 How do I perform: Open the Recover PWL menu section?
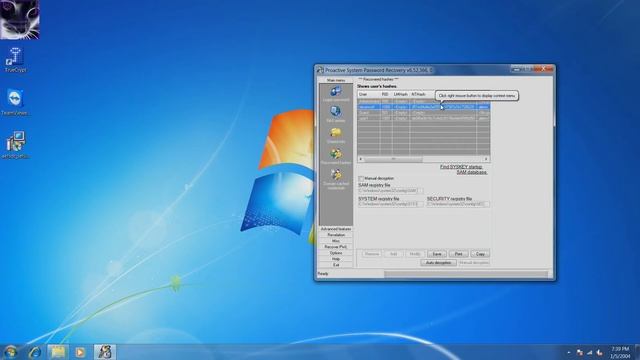(336, 247)
